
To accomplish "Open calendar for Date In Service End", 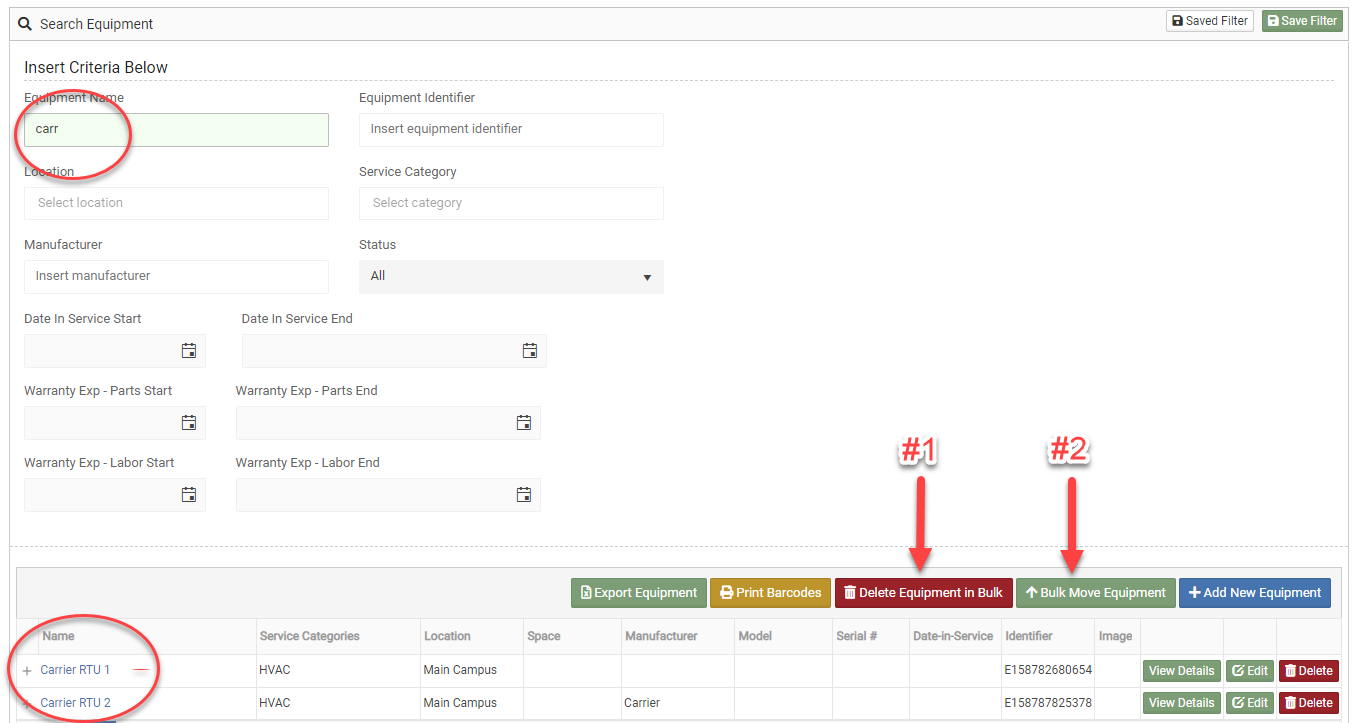I will 529,351.
